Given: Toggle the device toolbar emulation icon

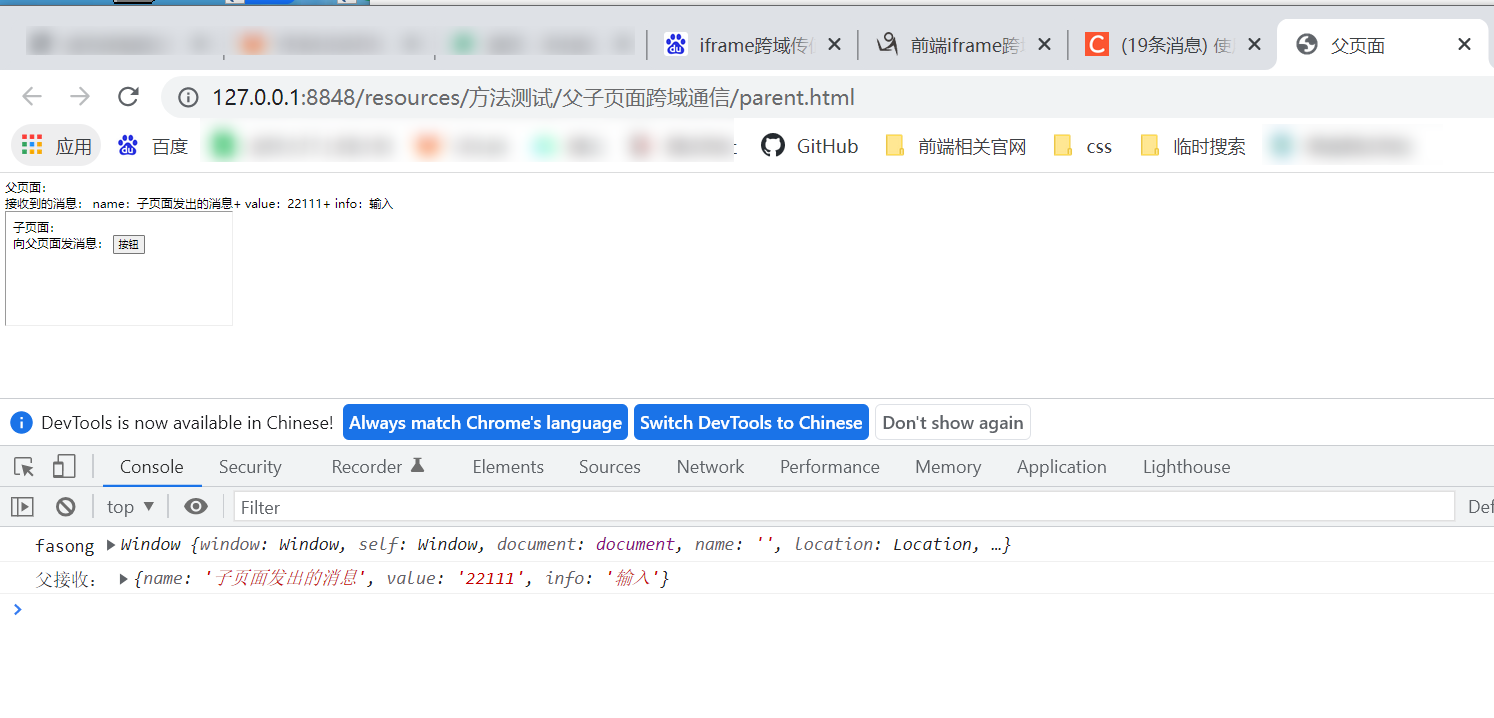Looking at the screenshot, I should [x=62, y=466].
